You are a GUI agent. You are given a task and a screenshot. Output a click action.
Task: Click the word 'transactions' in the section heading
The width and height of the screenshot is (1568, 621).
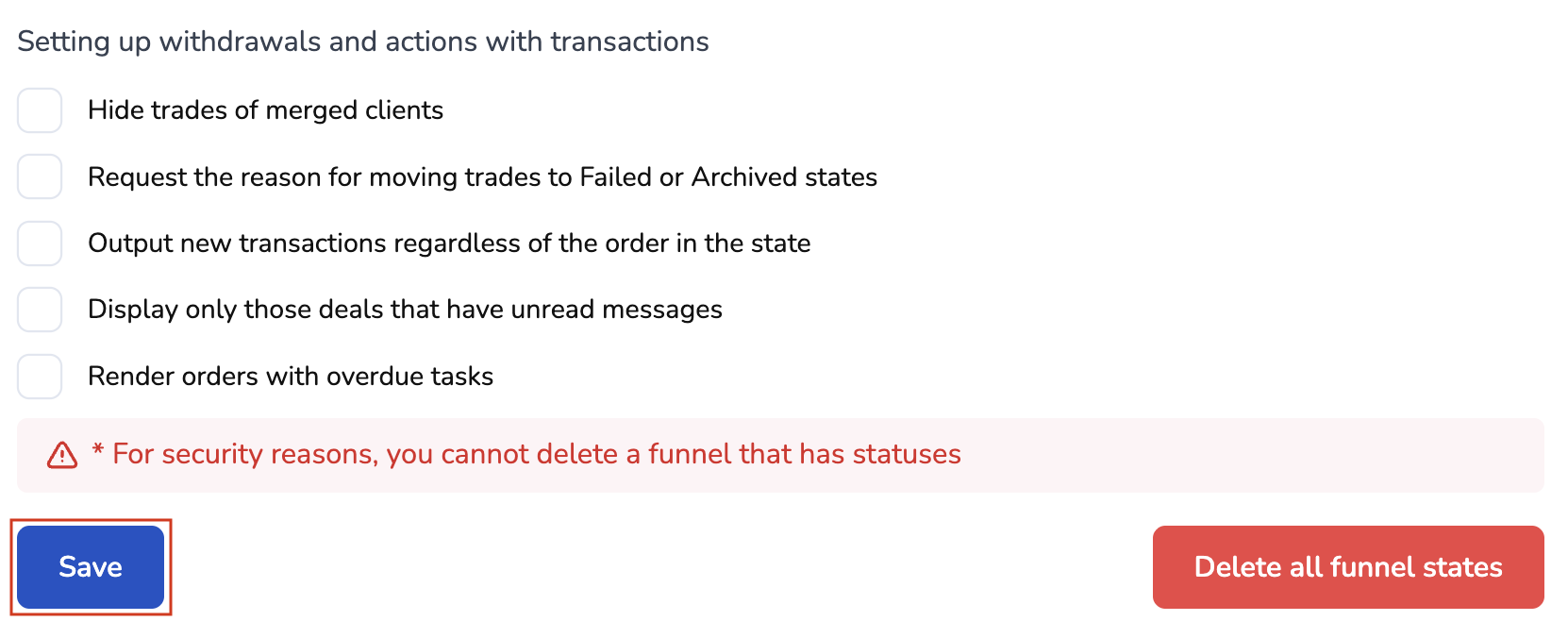[x=629, y=42]
